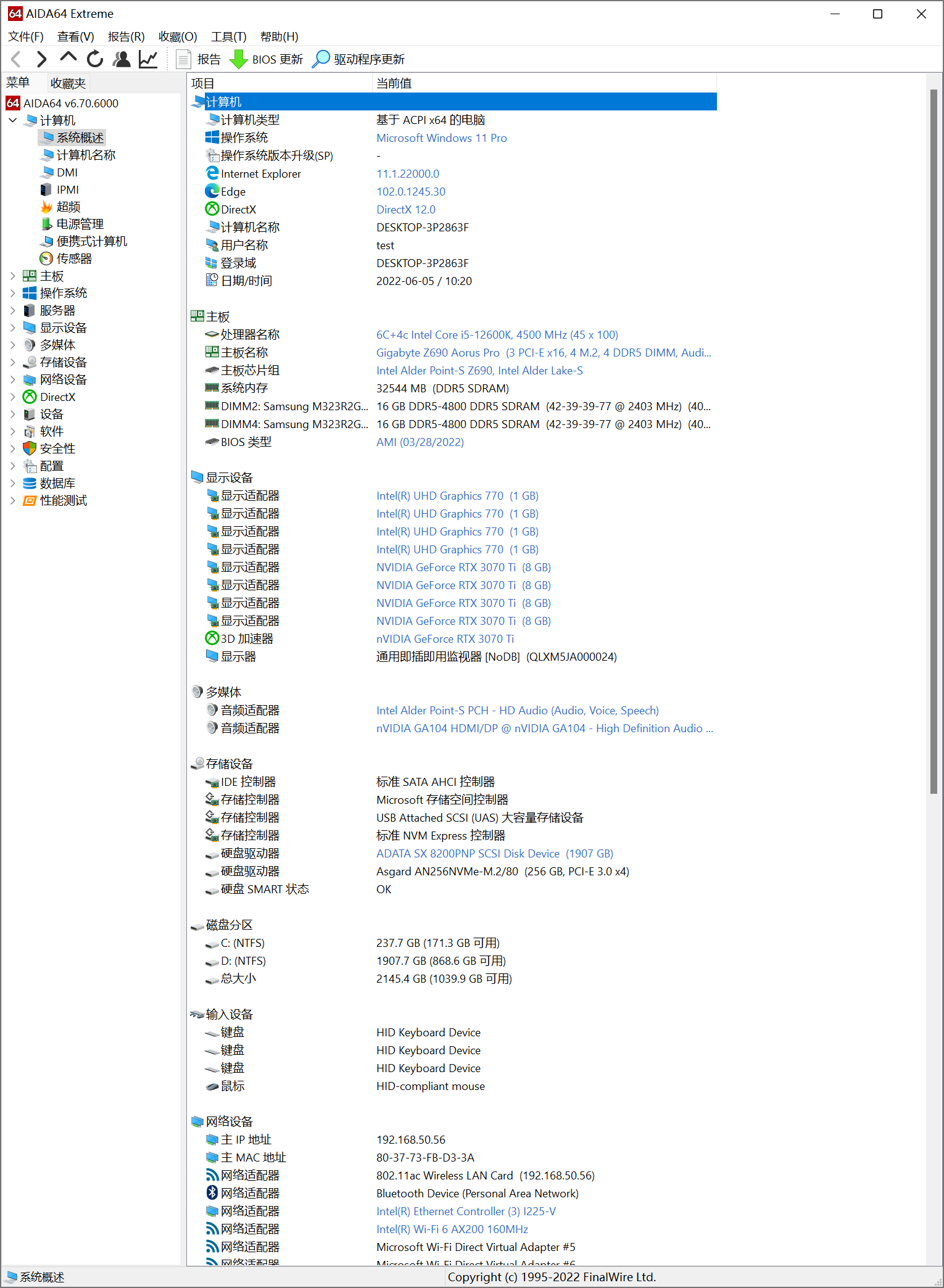This screenshot has width=944, height=1288.
Task: Refresh the current page
Action: [x=95, y=59]
